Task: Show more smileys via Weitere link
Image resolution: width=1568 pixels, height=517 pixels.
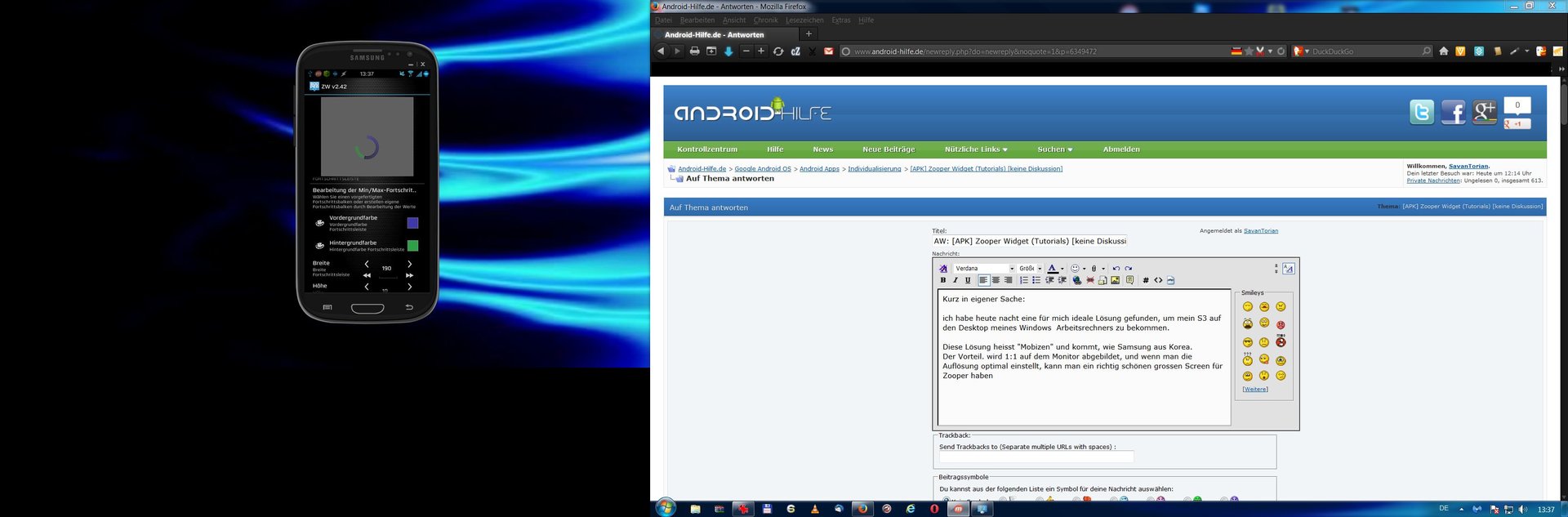Action: (x=1255, y=390)
